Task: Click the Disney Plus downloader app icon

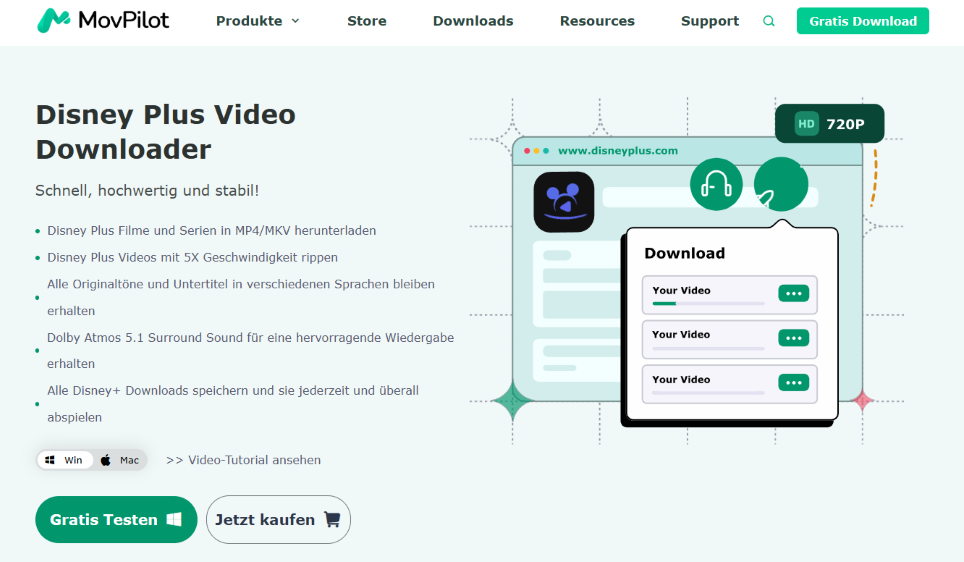Action: 564,202
